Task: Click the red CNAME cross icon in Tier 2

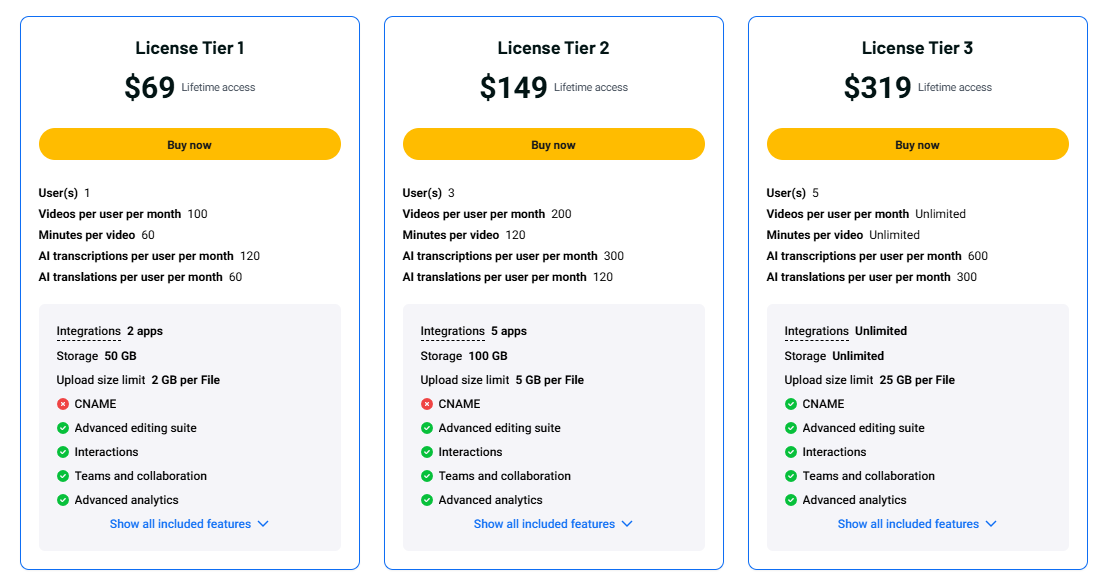Action: [x=427, y=404]
